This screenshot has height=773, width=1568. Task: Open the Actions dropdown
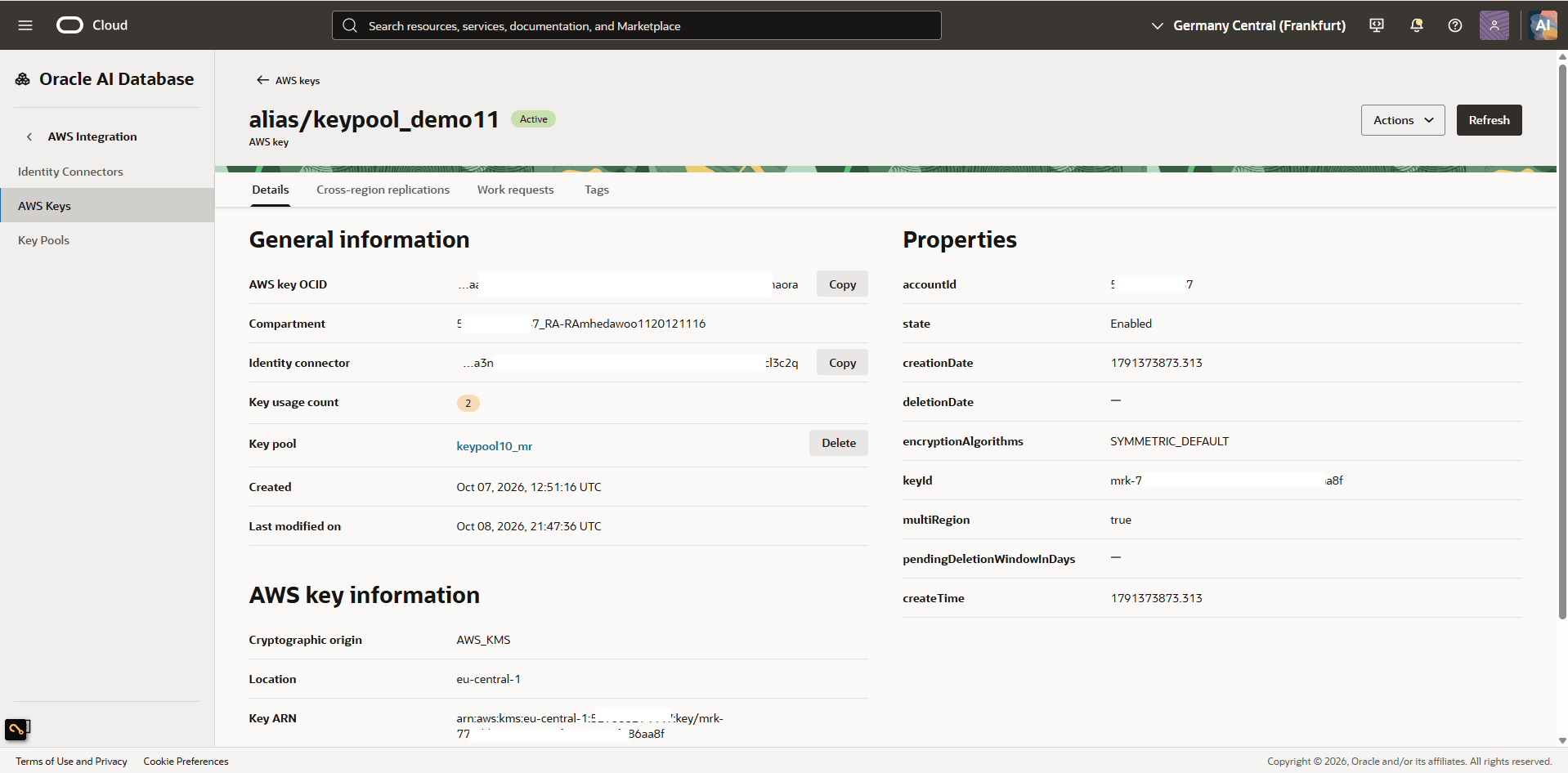click(x=1403, y=120)
